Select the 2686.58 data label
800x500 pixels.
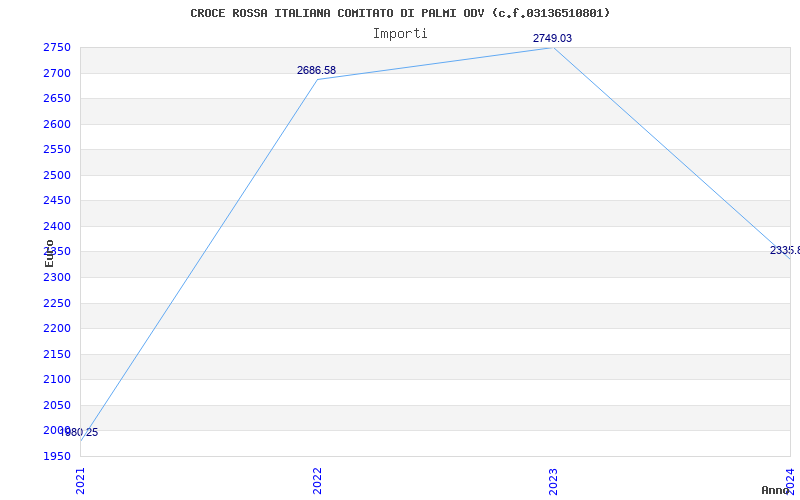(x=316, y=70)
